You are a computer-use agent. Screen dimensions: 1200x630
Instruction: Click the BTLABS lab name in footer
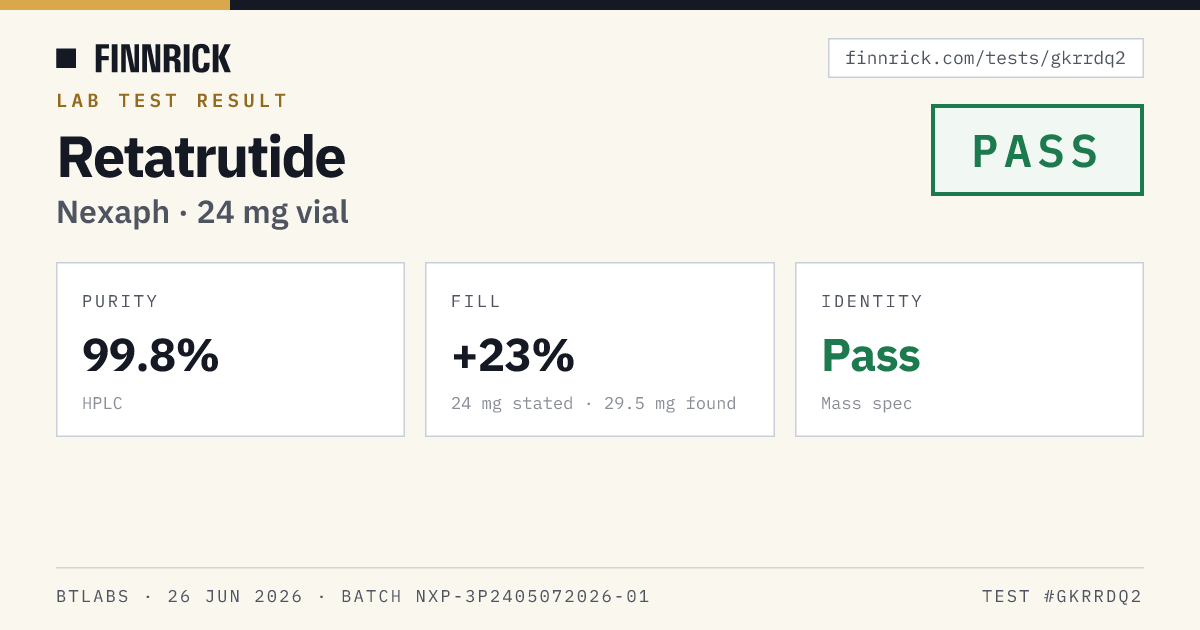click(x=93, y=597)
